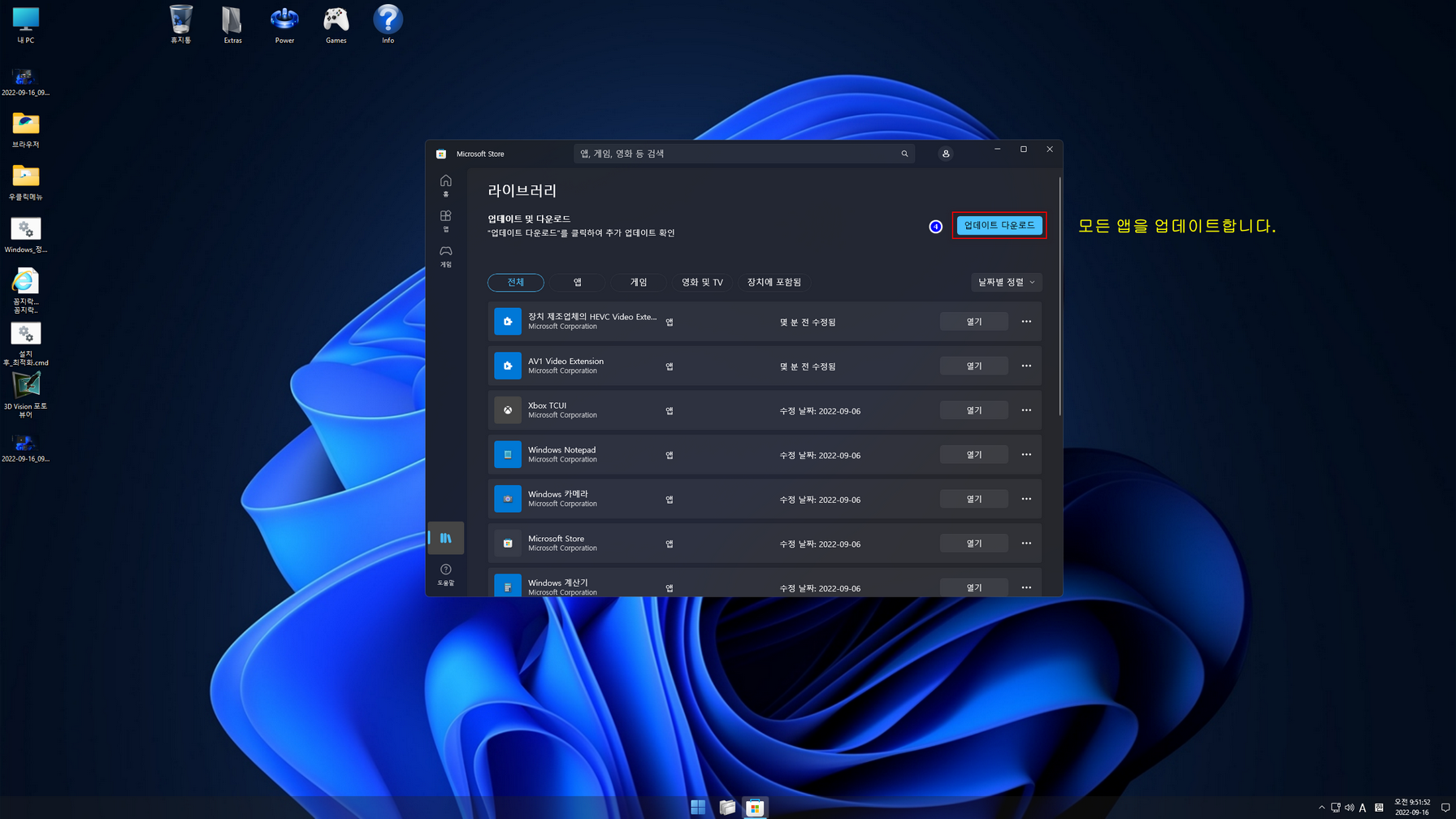Click the HEVC Video Extension app icon

(x=508, y=322)
